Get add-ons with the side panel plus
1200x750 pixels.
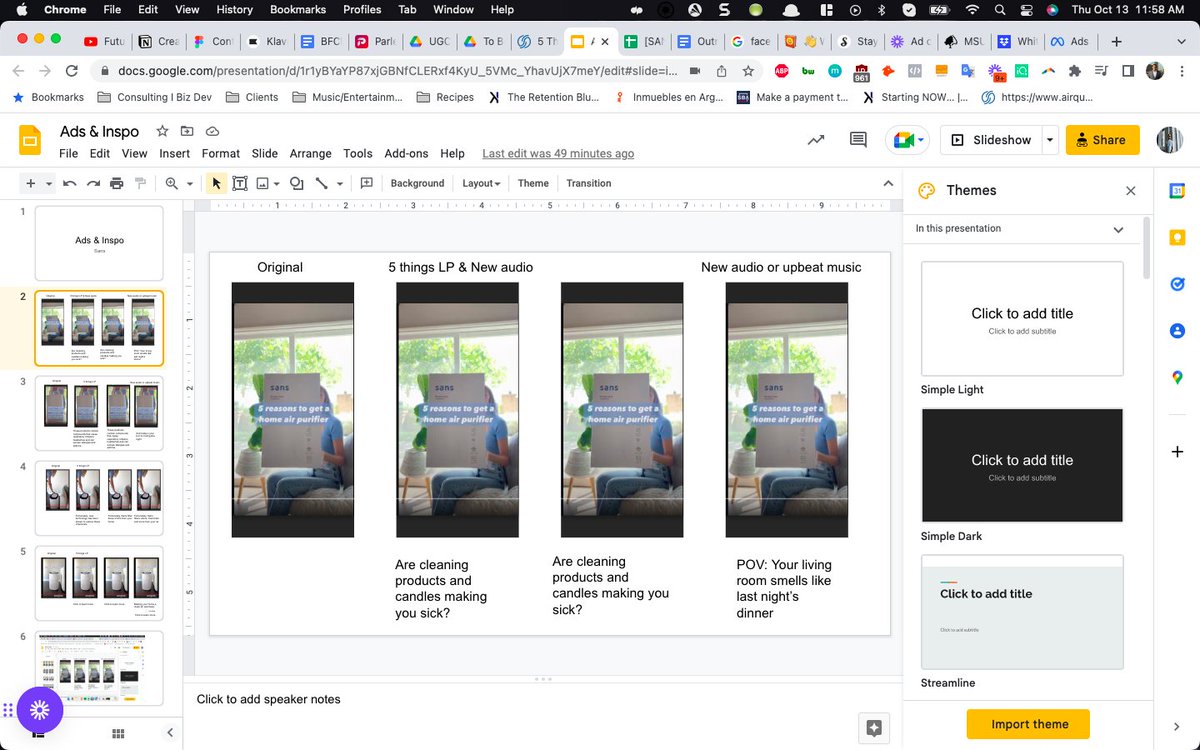click(x=1177, y=452)
